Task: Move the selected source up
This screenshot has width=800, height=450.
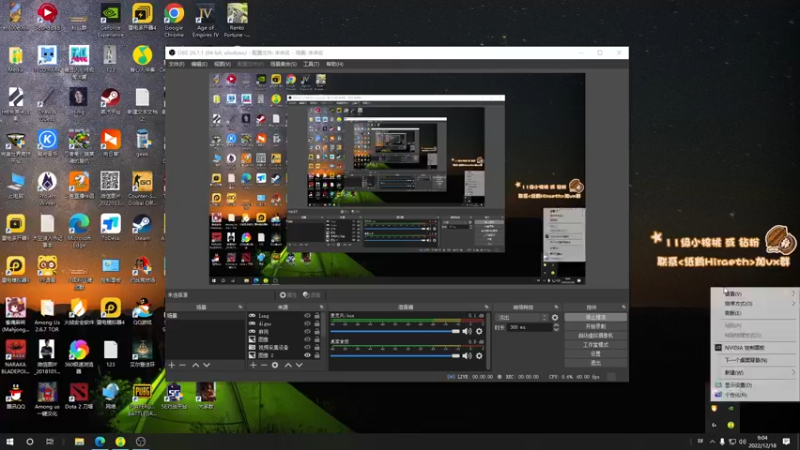Action: tap(288, 365)
